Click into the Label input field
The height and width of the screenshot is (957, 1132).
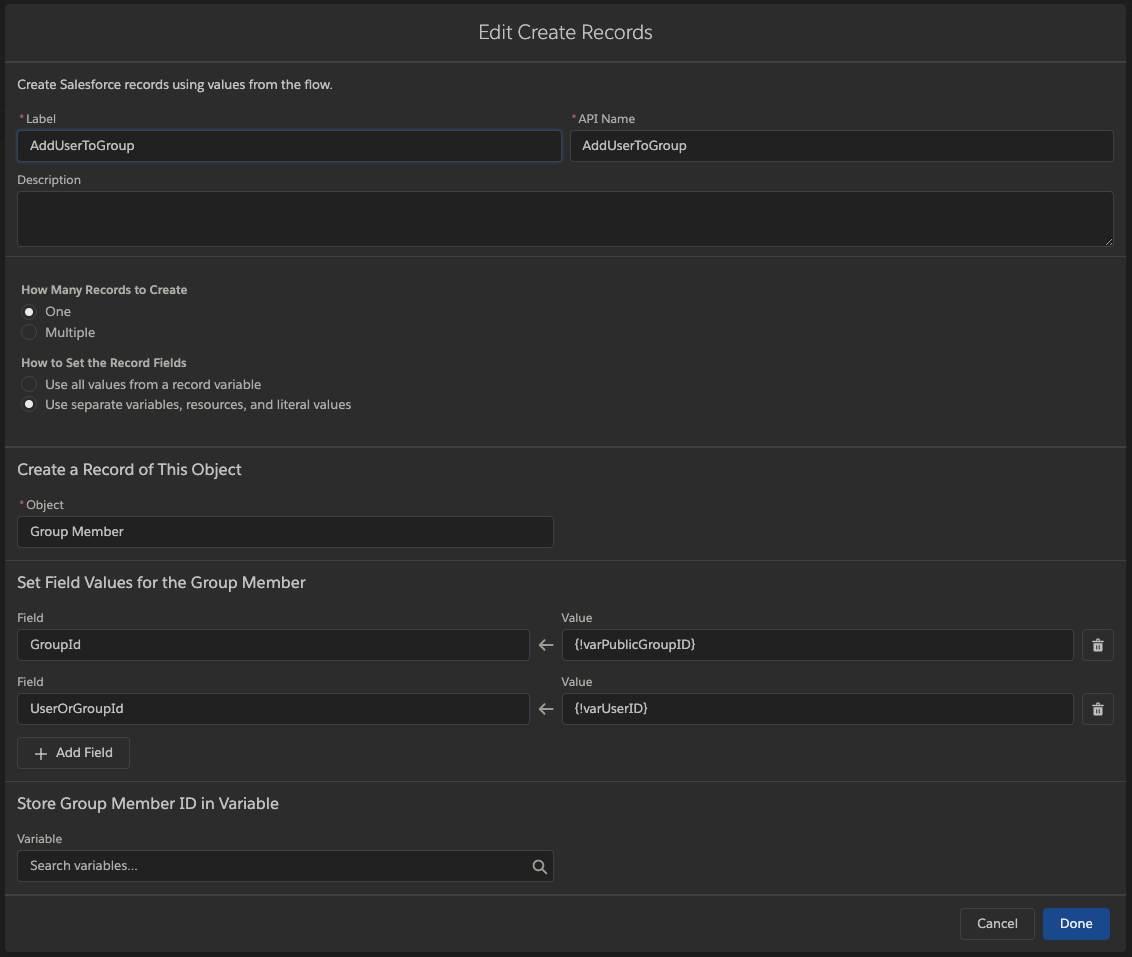pyautogui.click(x=289, y=146)
